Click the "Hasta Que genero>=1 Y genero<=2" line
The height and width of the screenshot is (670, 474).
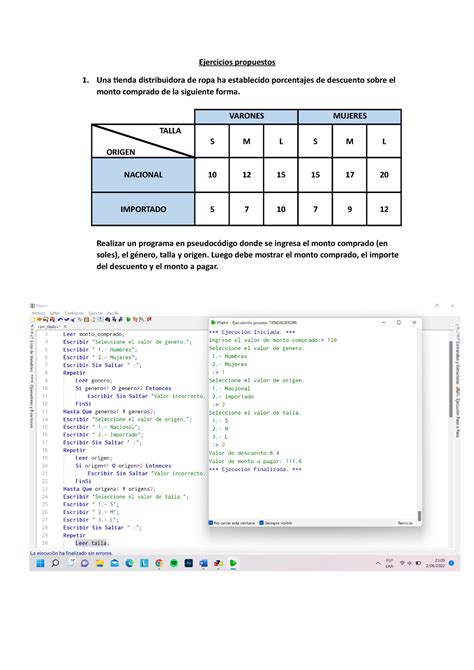point(109,411)
